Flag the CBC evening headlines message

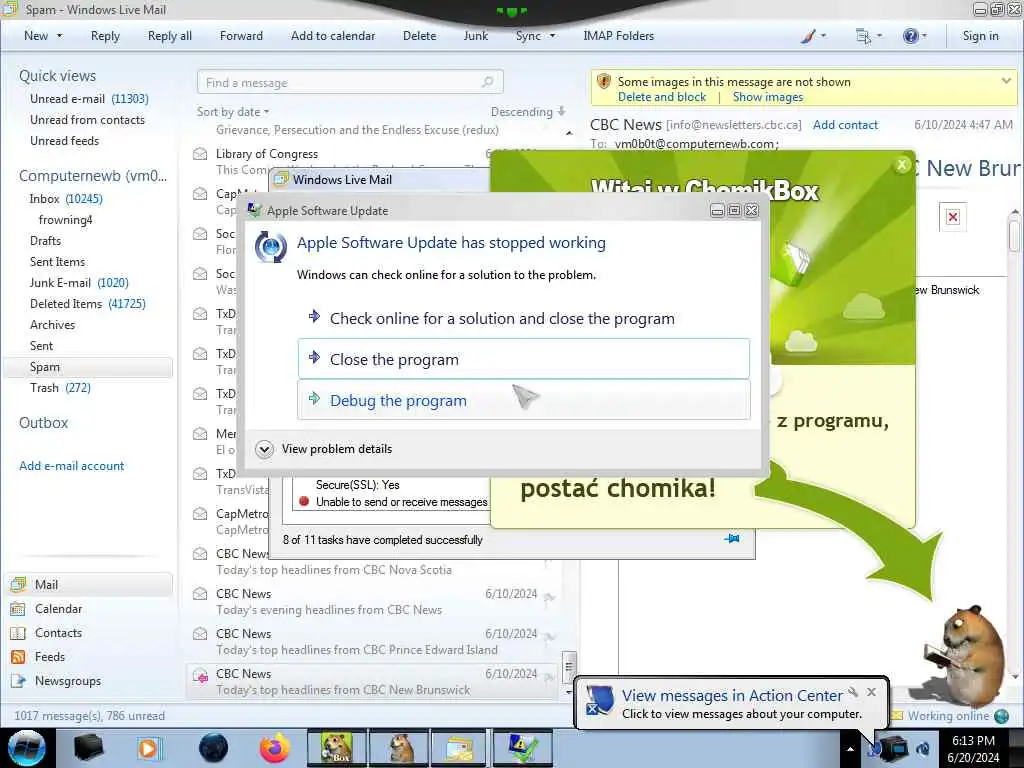(x=549, y=596)
